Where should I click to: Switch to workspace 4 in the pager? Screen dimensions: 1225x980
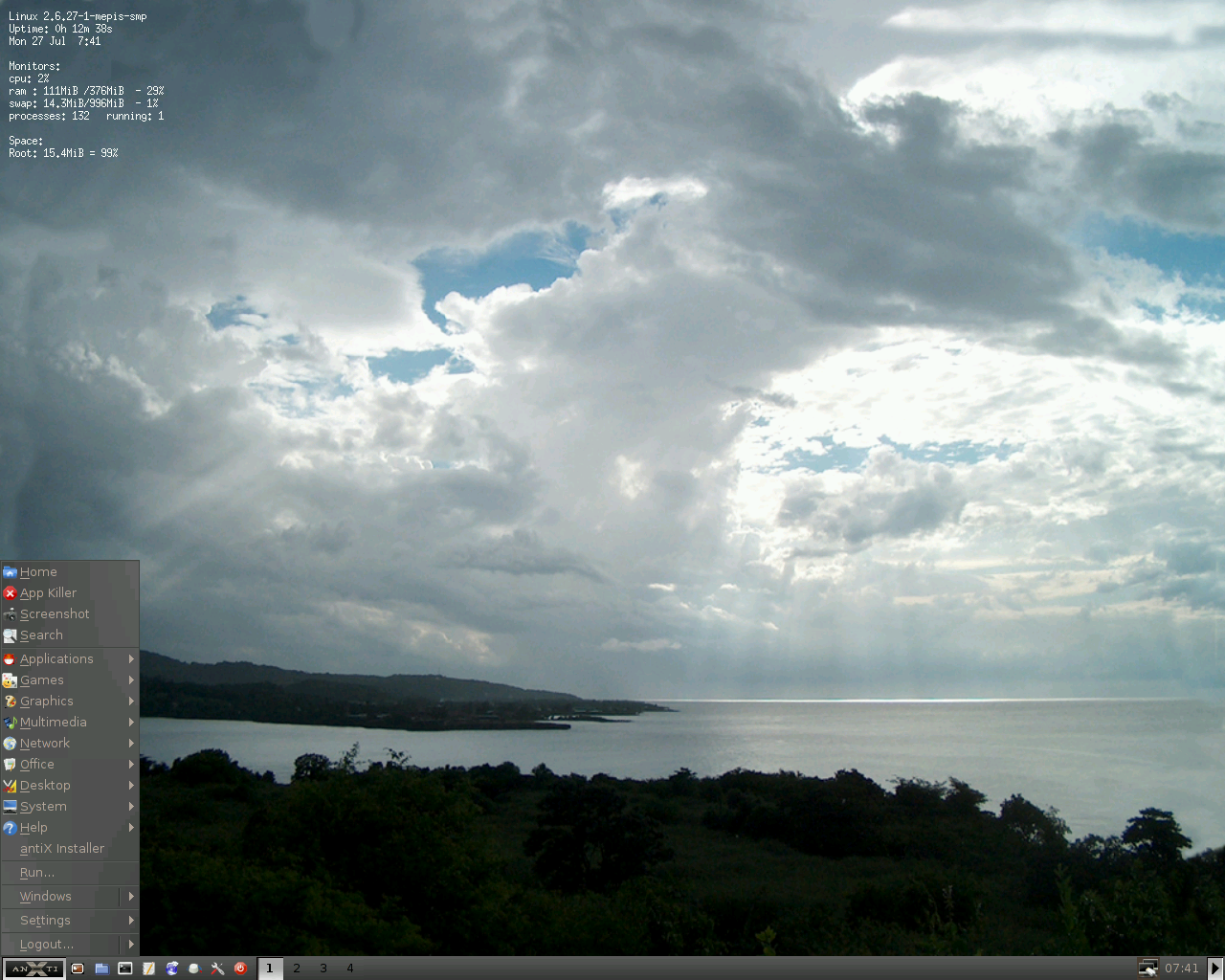(350, 969)
